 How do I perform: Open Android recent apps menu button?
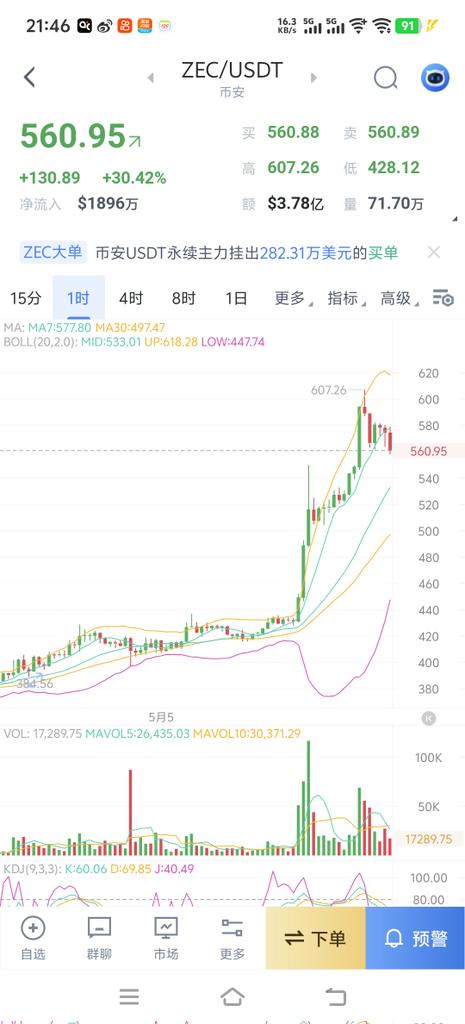tap(129, 997)
